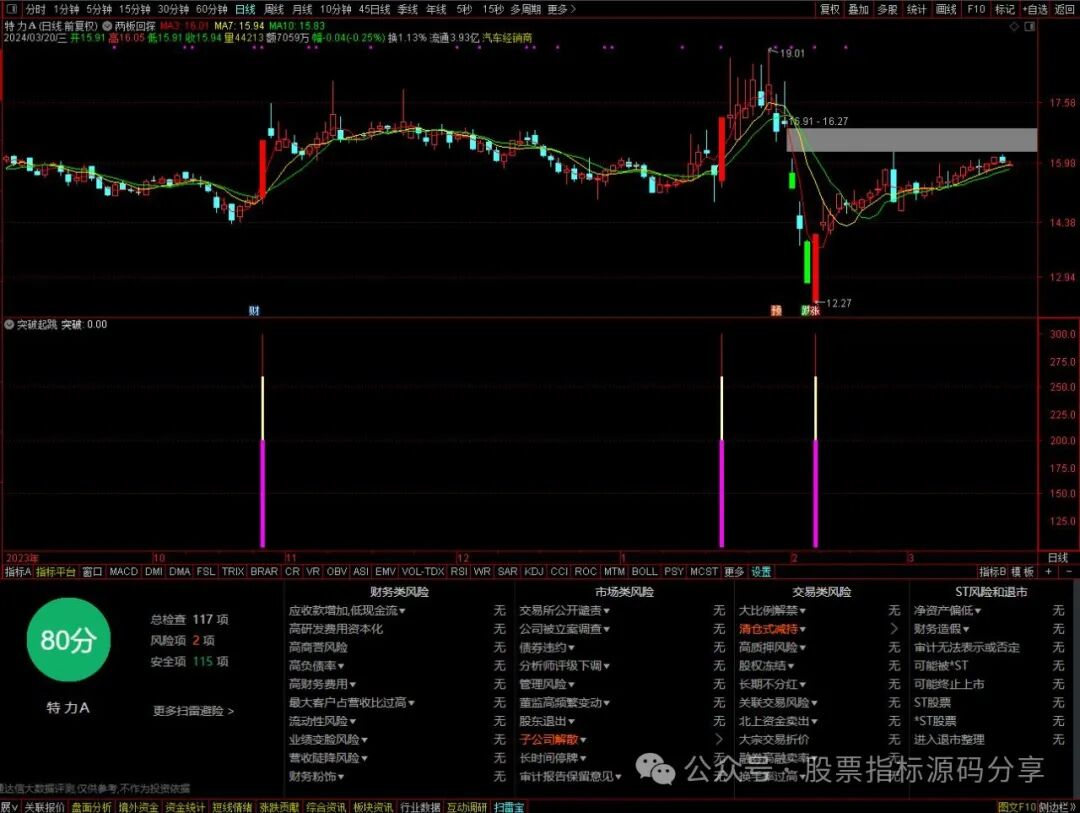Click the orange 预 marker under the chart

[x=776, y=311]
